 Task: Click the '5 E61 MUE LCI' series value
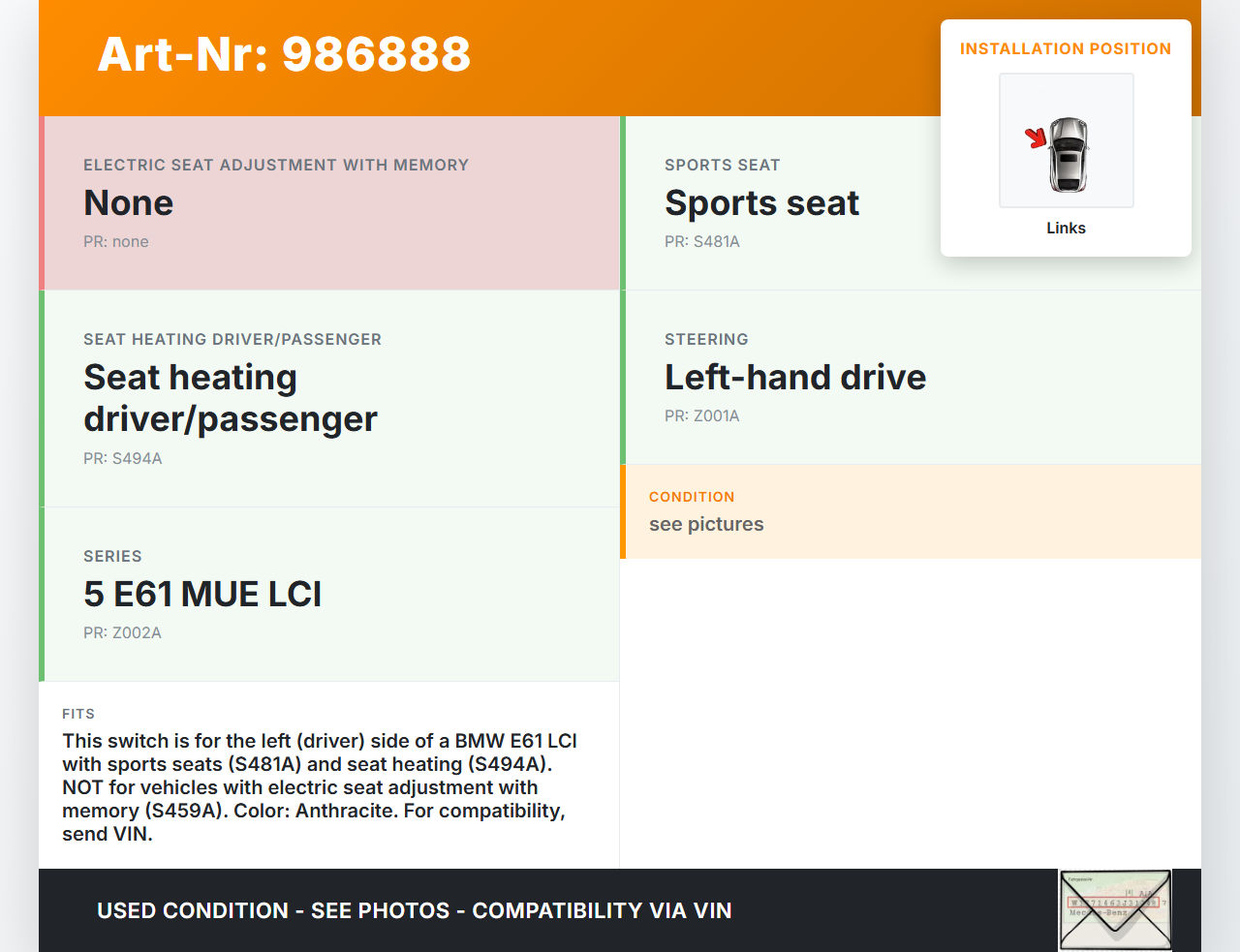pos(202,595)
